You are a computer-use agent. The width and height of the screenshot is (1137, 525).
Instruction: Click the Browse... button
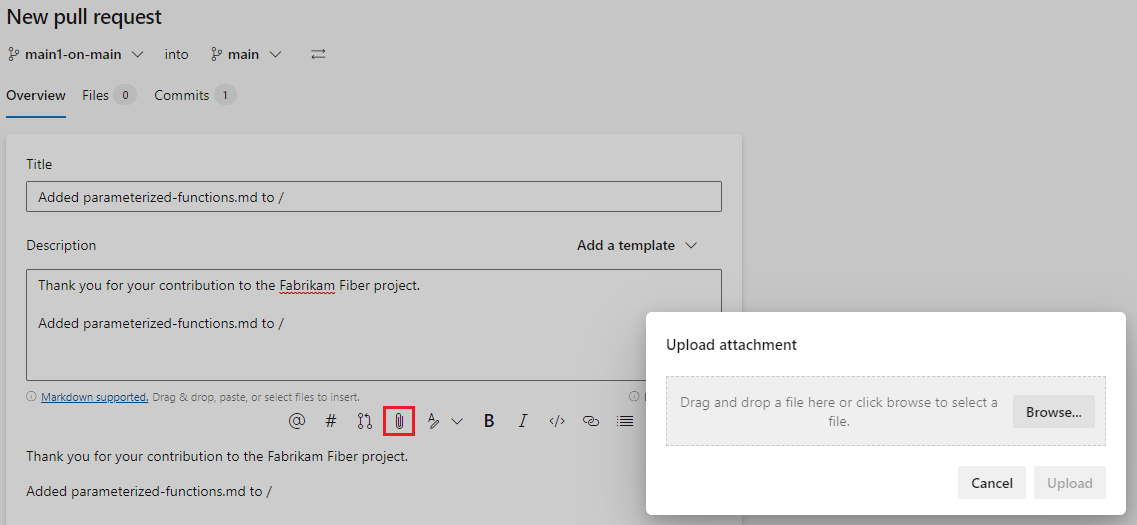[1053, 412]
